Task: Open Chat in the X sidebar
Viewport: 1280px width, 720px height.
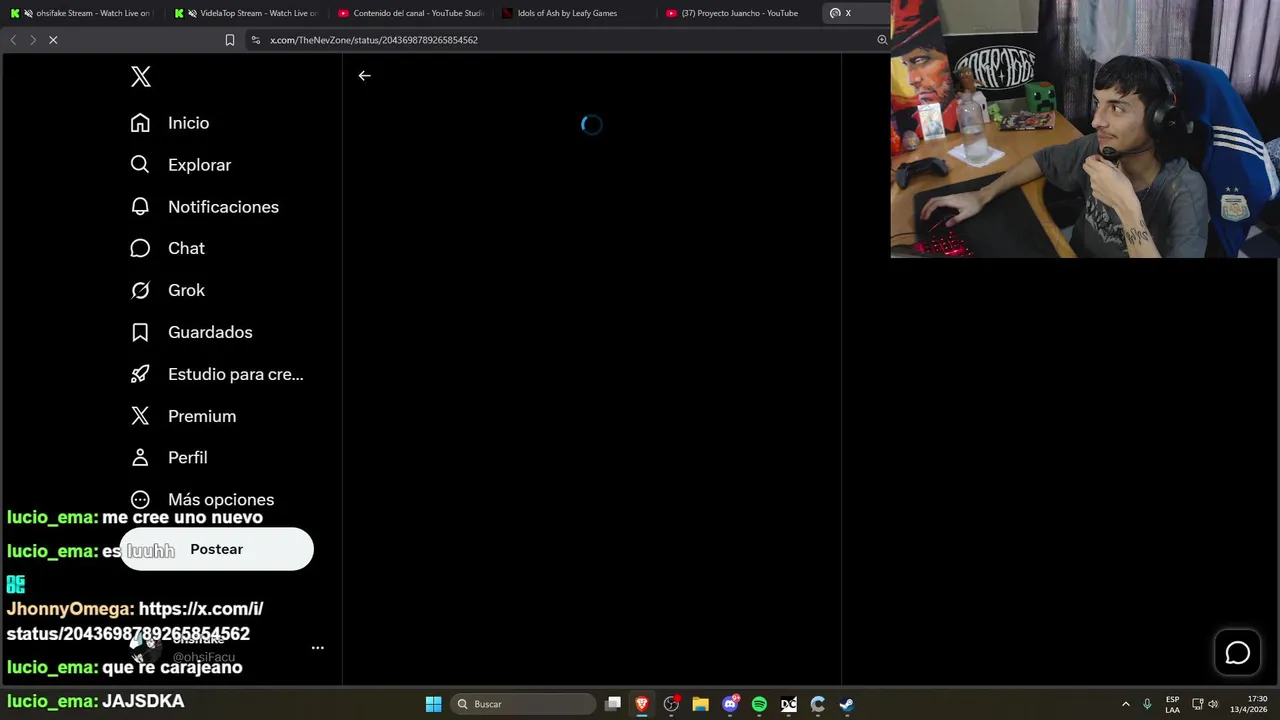Action: [x=168, y=248]
